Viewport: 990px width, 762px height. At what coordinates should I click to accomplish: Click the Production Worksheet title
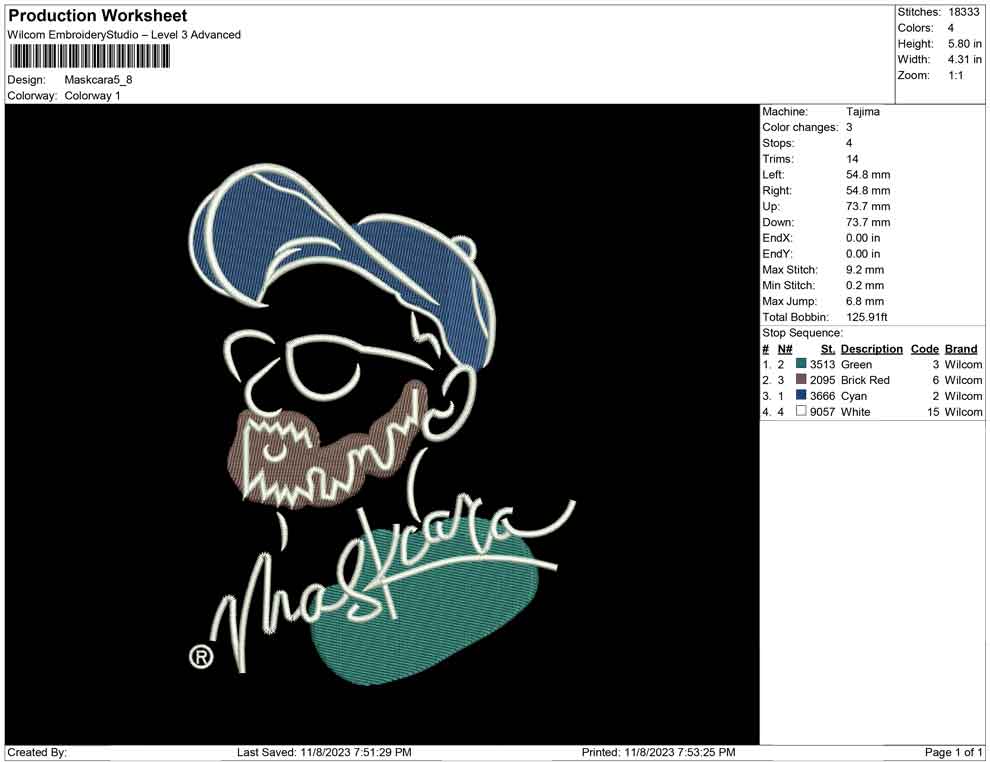click(98, 16)
